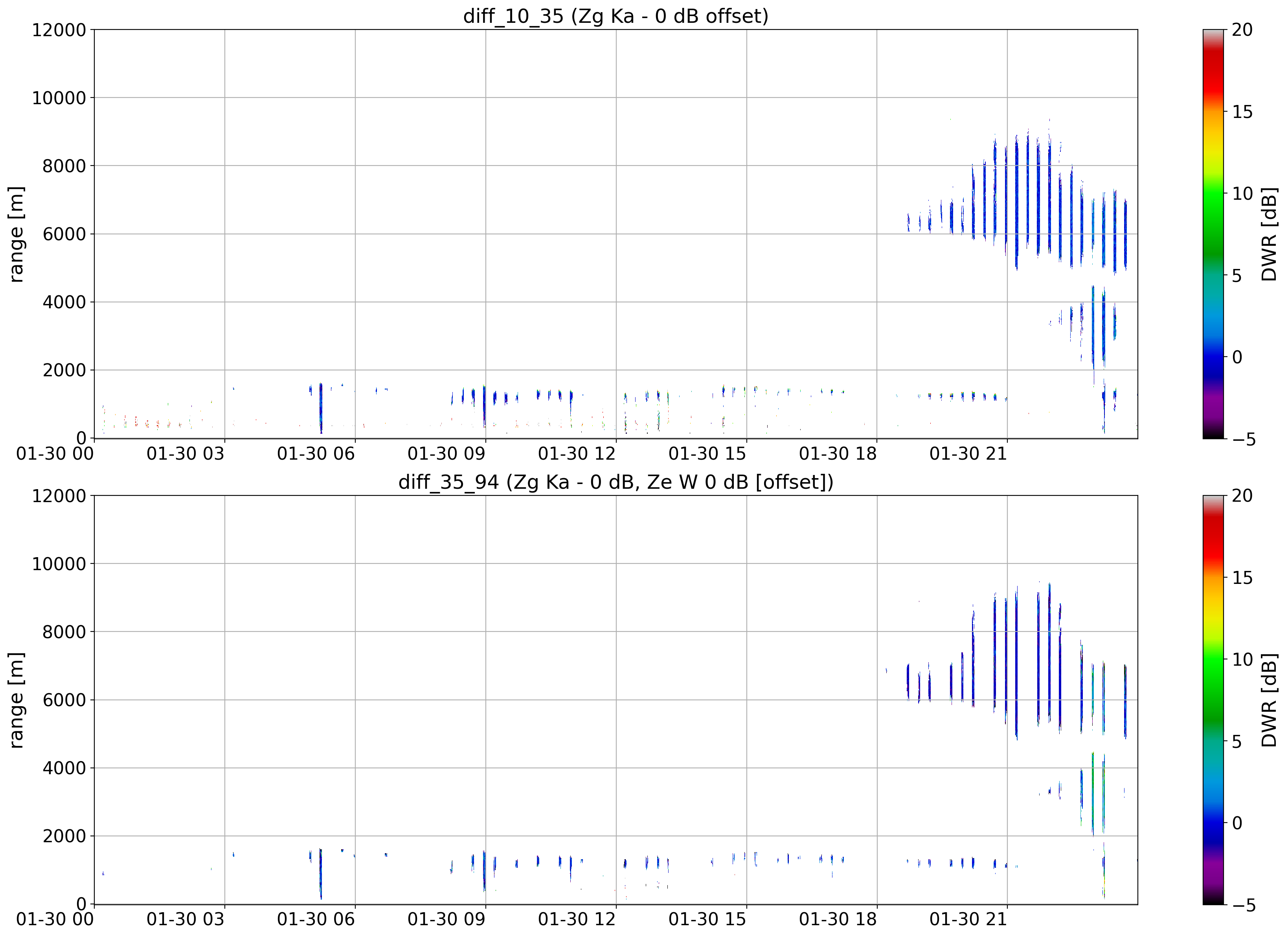This screenshot has height=937, width=1288.
Task: Click the title "diff_10_35 (Zg Ka - 0 dB offset)"
Action: [x=616, y=16]
